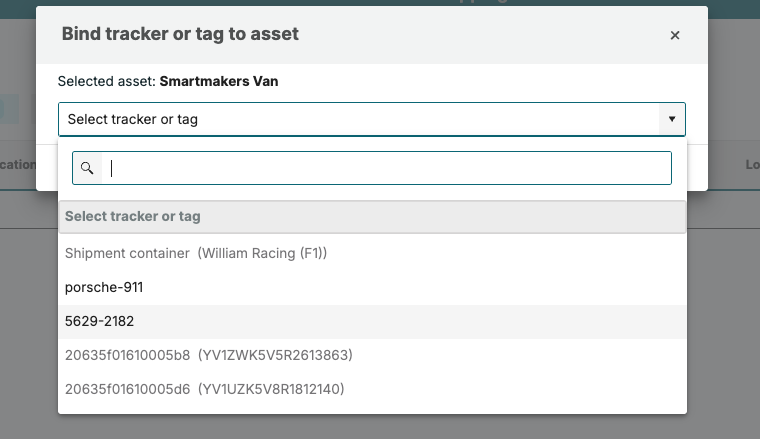The image size is (760, 439).
Task: Click the partially hidden 'Lo' column header
Action: tap(752, 165)
